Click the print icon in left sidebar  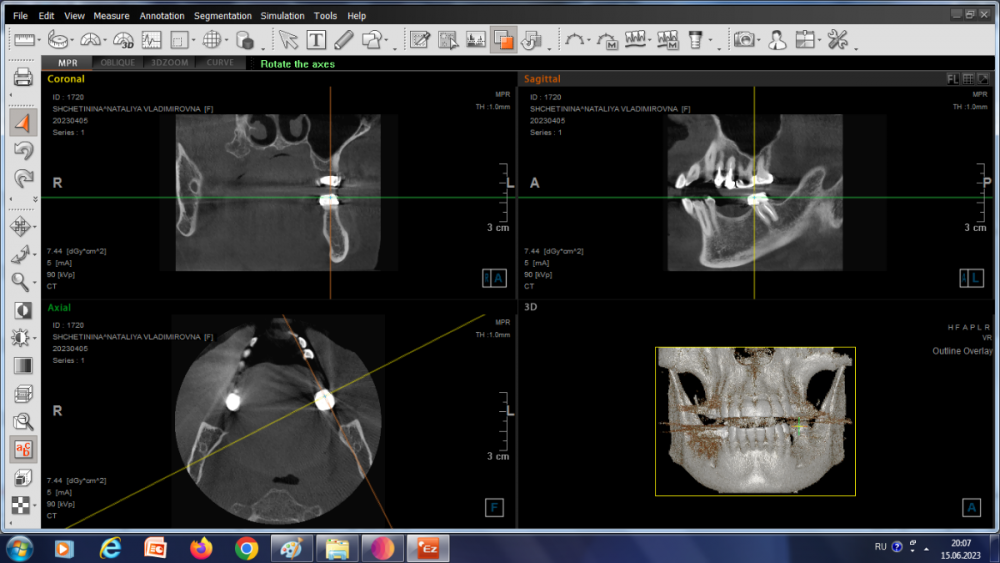click(x=24, y=78)
